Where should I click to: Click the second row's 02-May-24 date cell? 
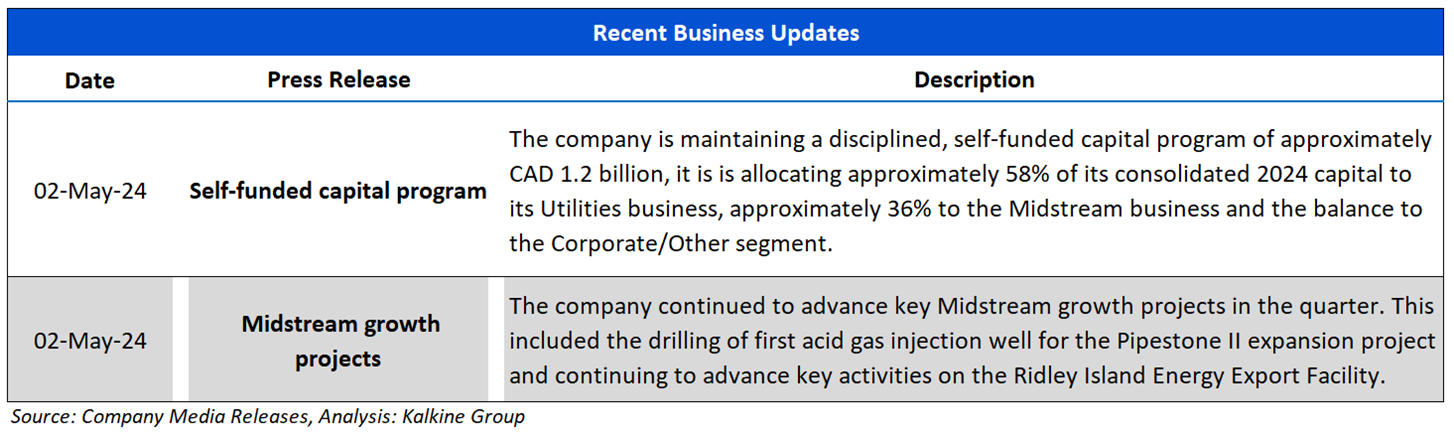(x=90, y=341)
